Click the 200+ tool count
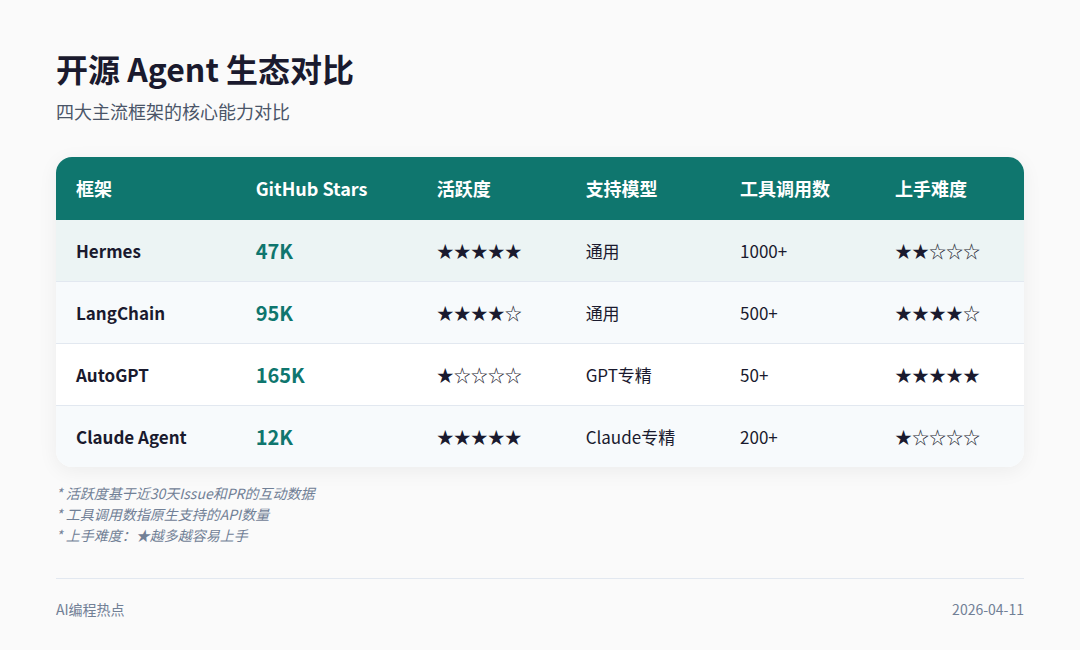Image resolution: width=1080 pixels, height=650 pixels. (758, 438)
